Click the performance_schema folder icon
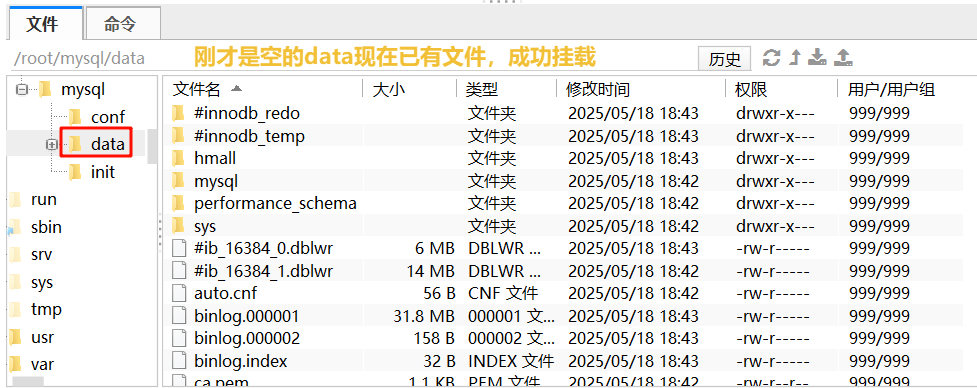This screenshot has width=977, height=388. [x=179, y=203]
